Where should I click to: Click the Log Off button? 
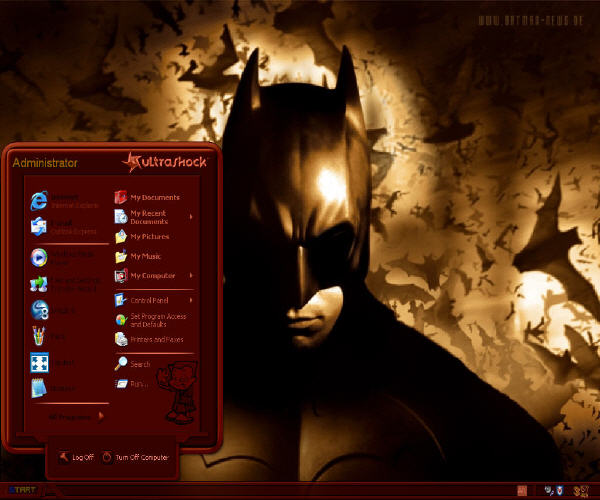coord(76,457)
